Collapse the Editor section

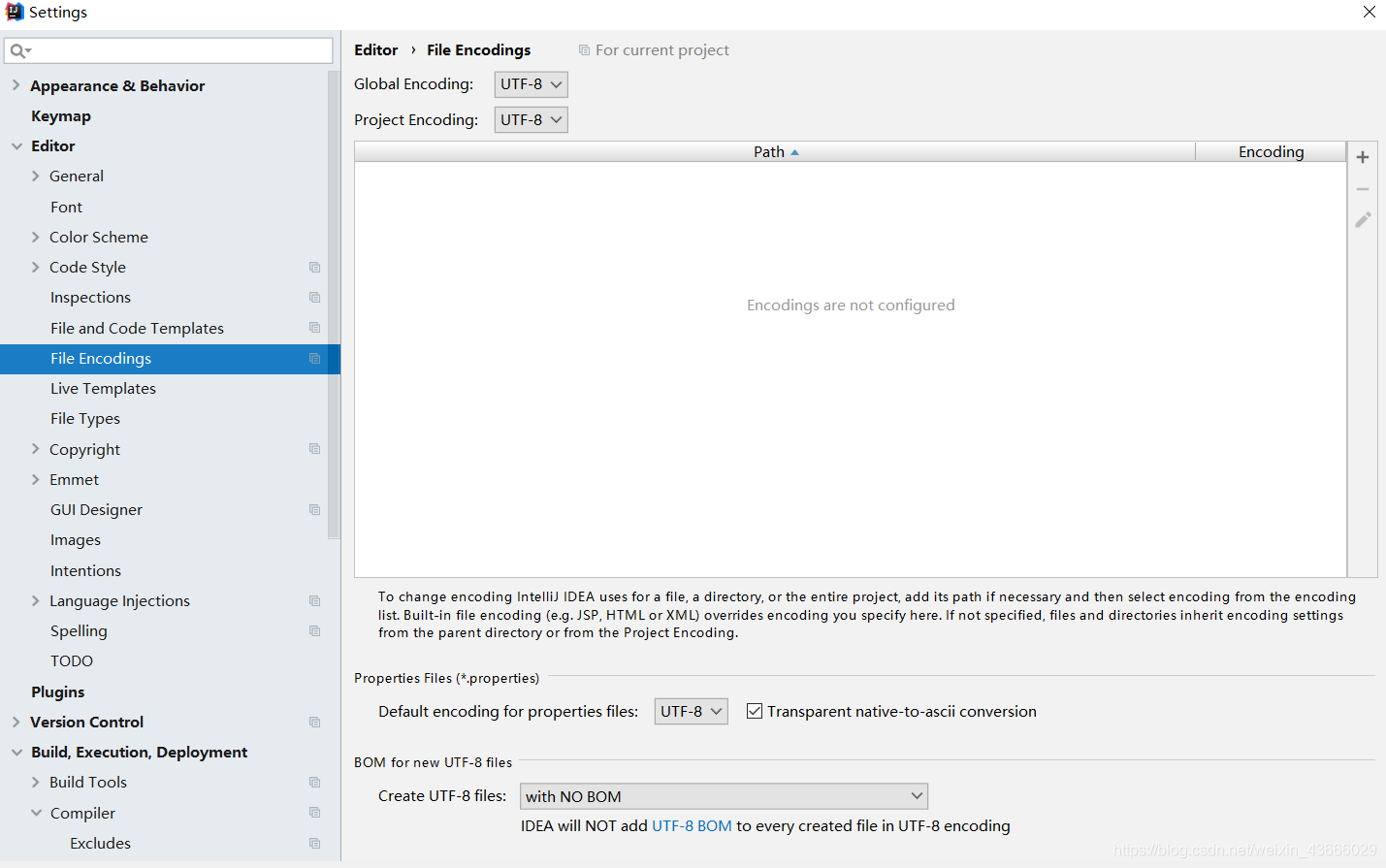[16, 145]
